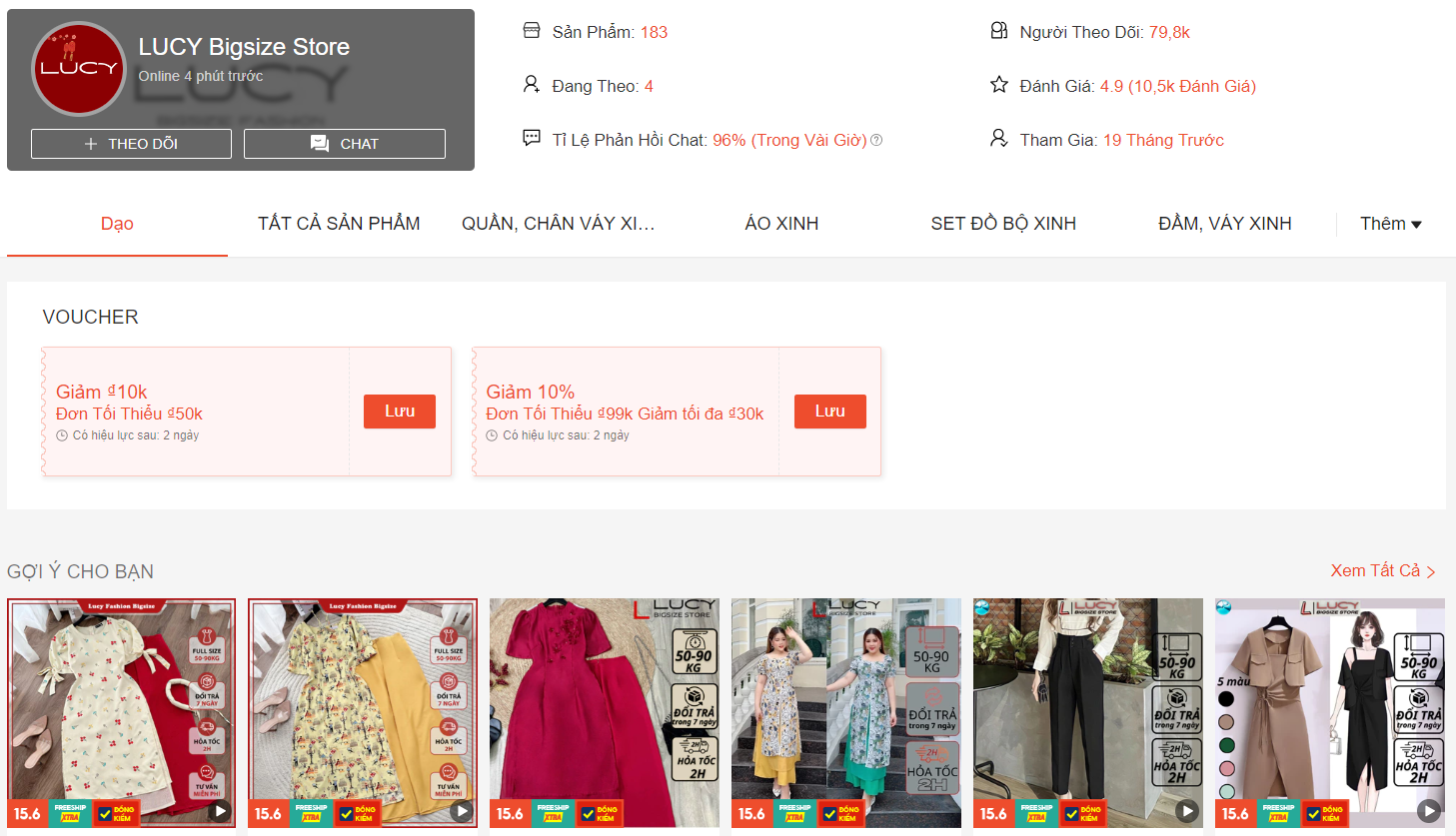
Task: Click the person icon beside Tham Gia
Action: [998, 138]
